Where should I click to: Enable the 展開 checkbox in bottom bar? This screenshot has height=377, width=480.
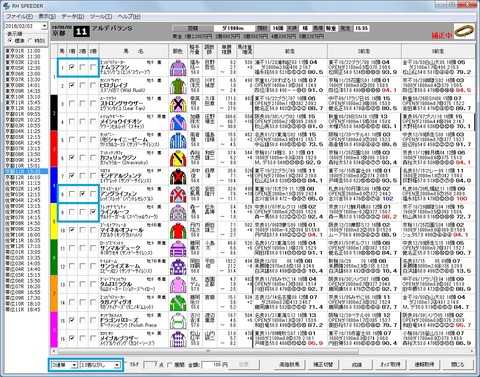click(x=170, y=365)
